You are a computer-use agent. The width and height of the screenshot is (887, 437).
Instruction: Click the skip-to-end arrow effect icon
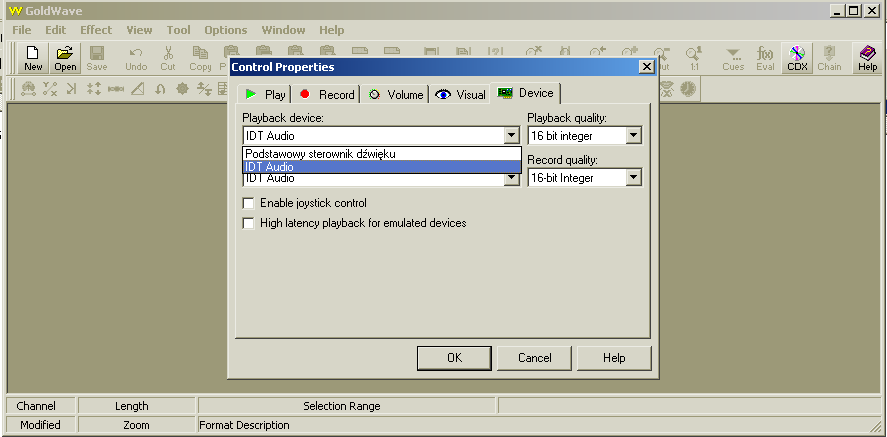[72, 89]
